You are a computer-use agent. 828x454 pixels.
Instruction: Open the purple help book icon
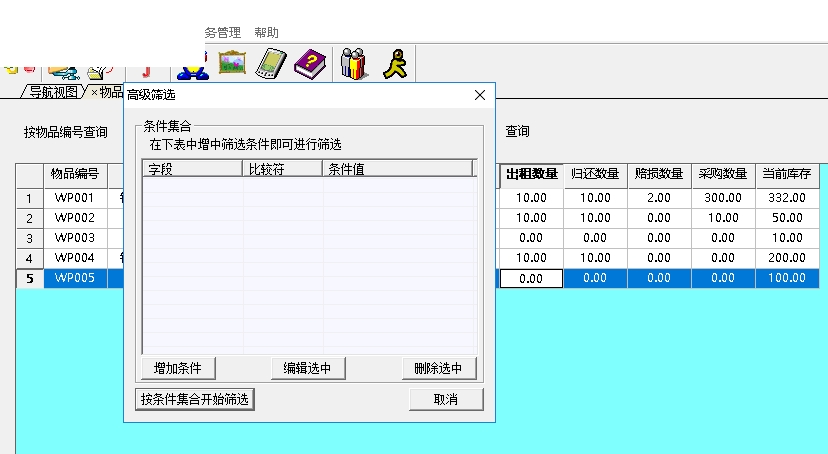310,64
